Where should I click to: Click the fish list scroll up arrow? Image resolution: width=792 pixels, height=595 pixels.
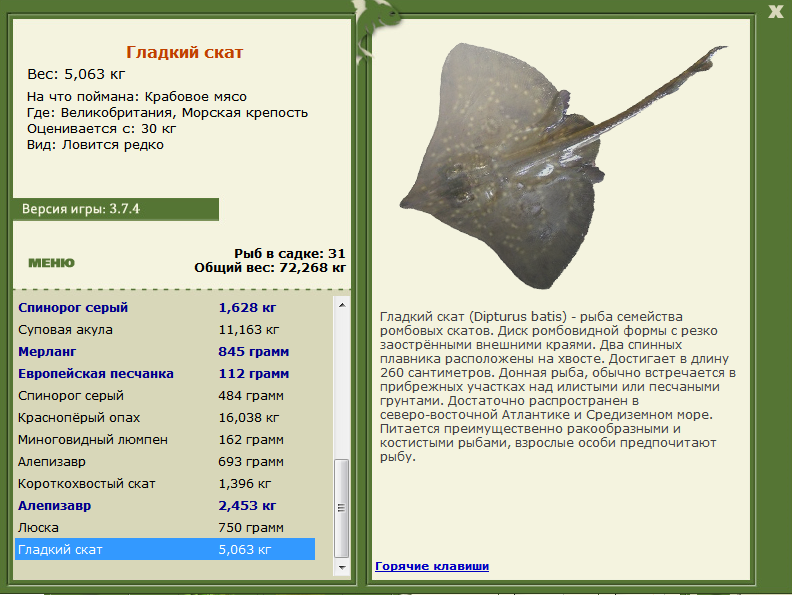pyautogui.click(x=342, y=305)
